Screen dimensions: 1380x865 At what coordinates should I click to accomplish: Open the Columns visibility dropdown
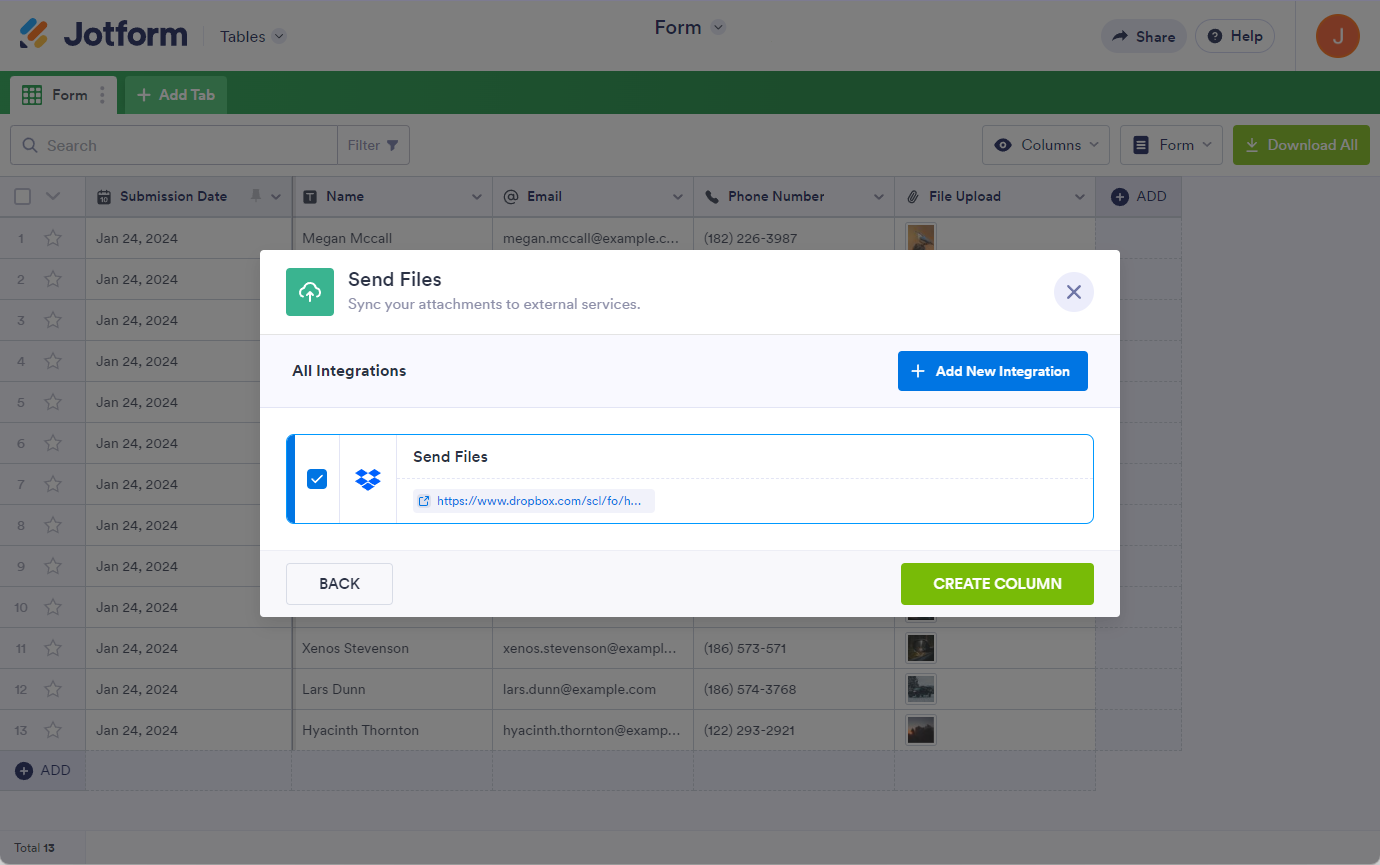pos(1046,145)
